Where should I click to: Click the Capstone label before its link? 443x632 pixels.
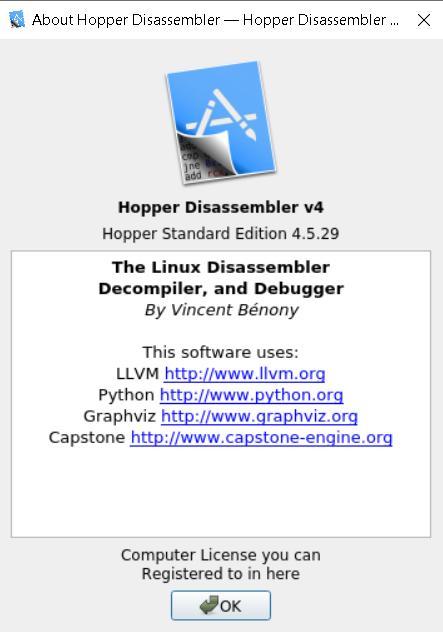coord(87,438)
